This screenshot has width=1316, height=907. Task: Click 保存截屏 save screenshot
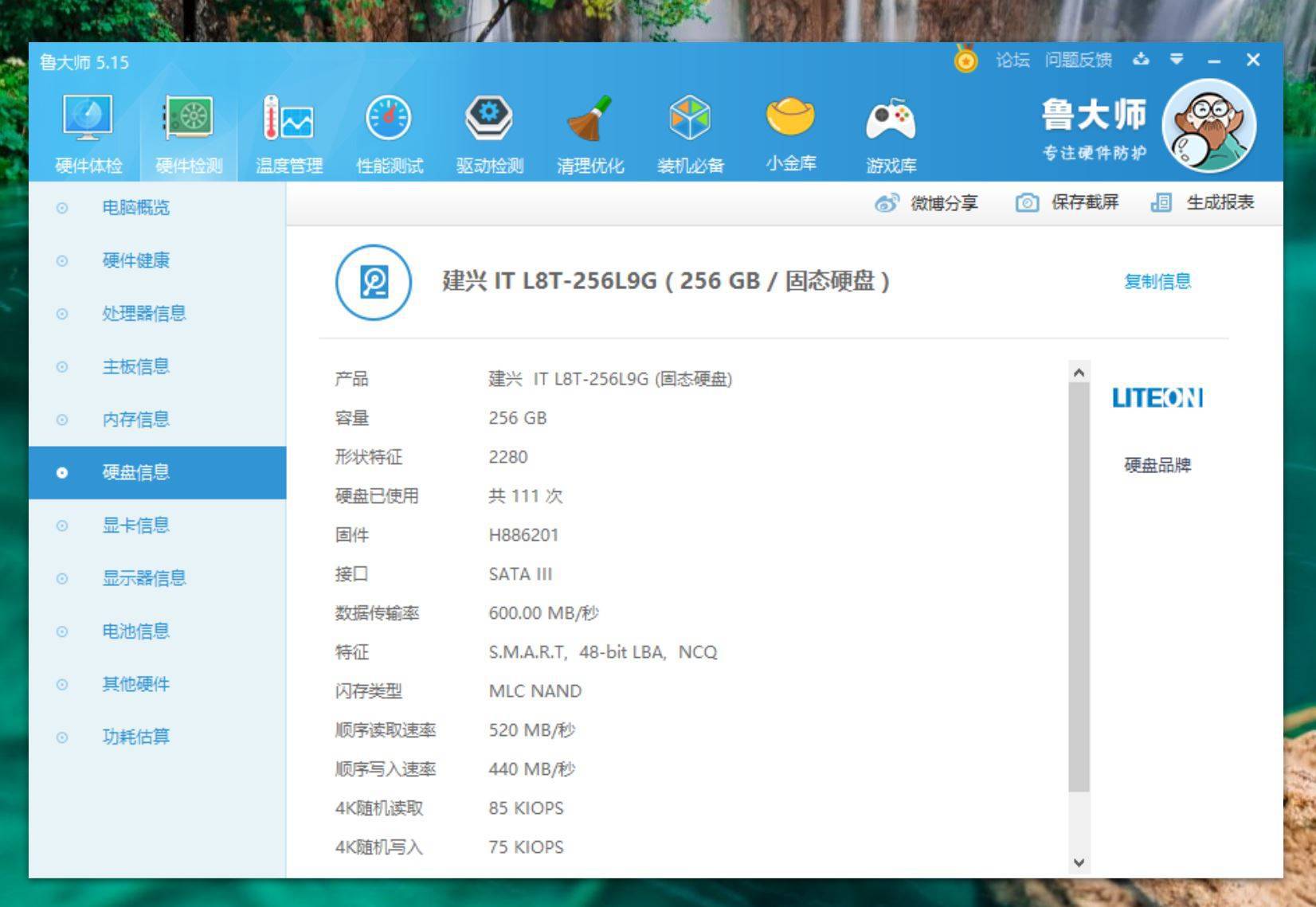1085,202
